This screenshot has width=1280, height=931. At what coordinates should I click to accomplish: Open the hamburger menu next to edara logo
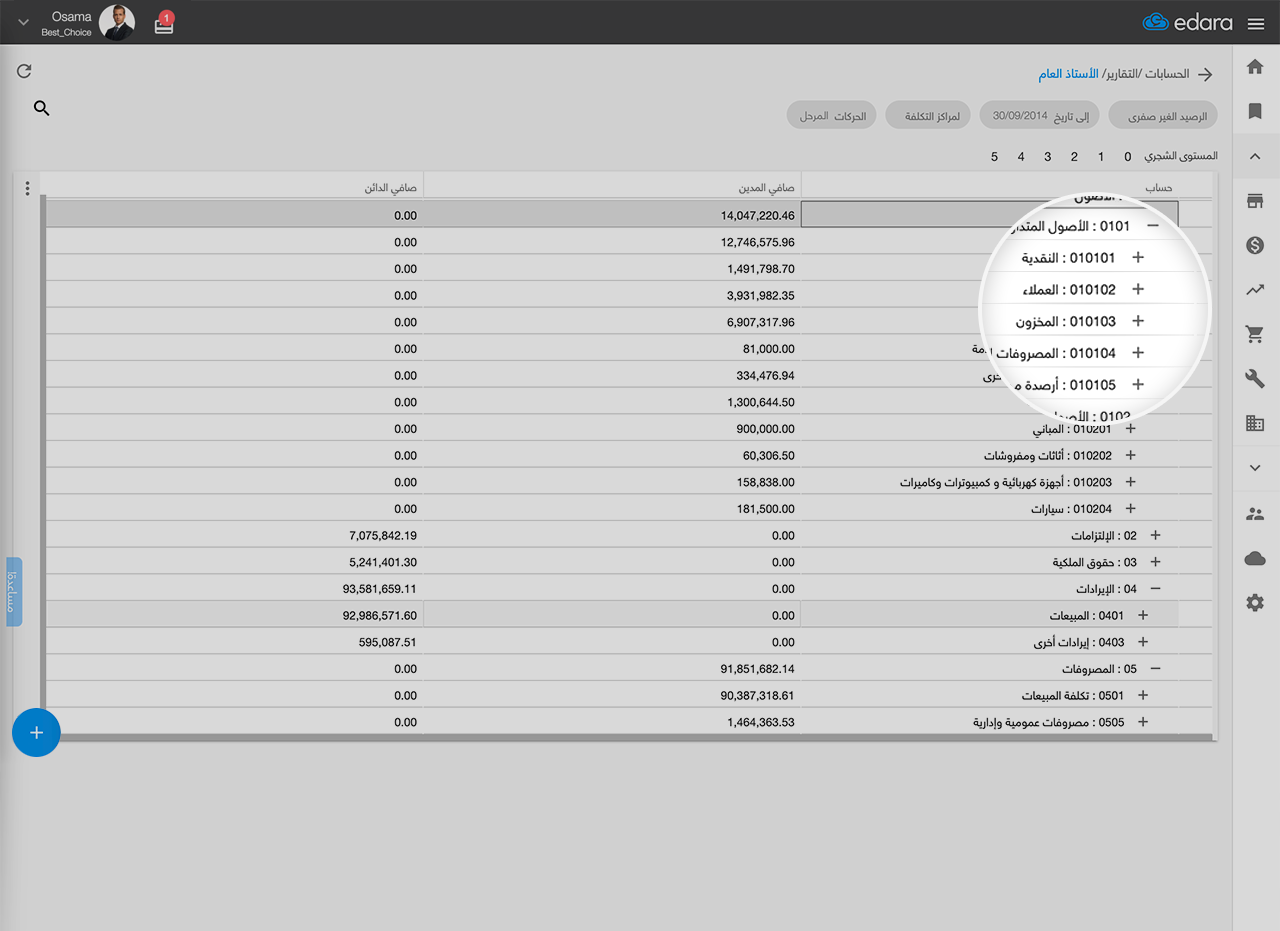click(1256, 23)
